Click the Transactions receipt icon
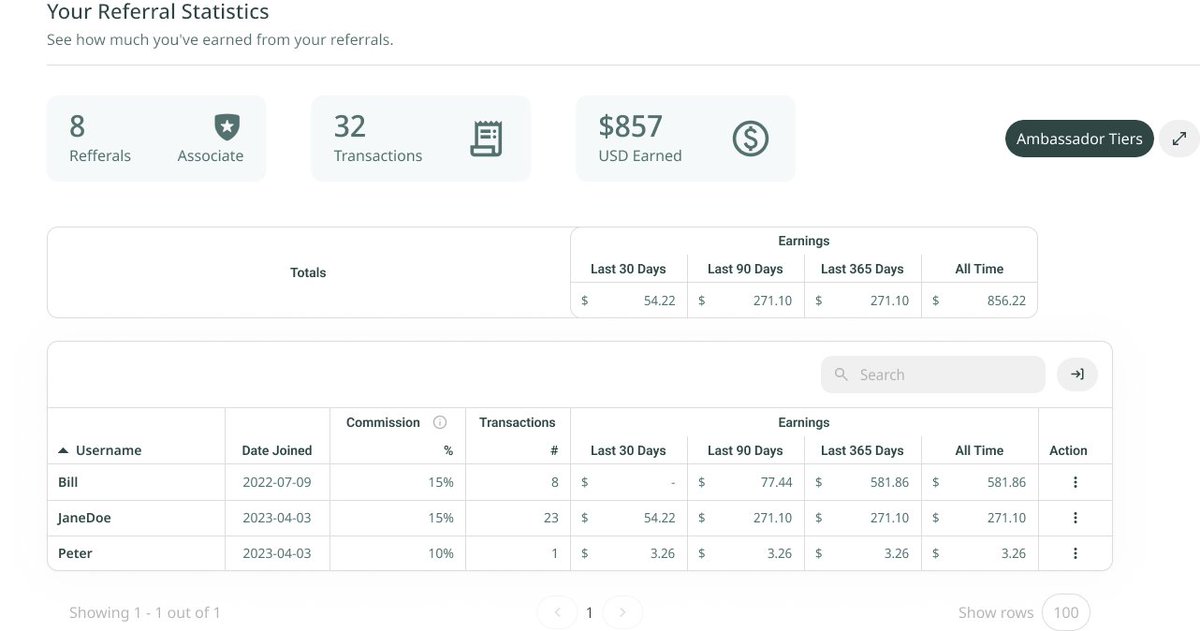1200x631 pixels. pos(486,139)
